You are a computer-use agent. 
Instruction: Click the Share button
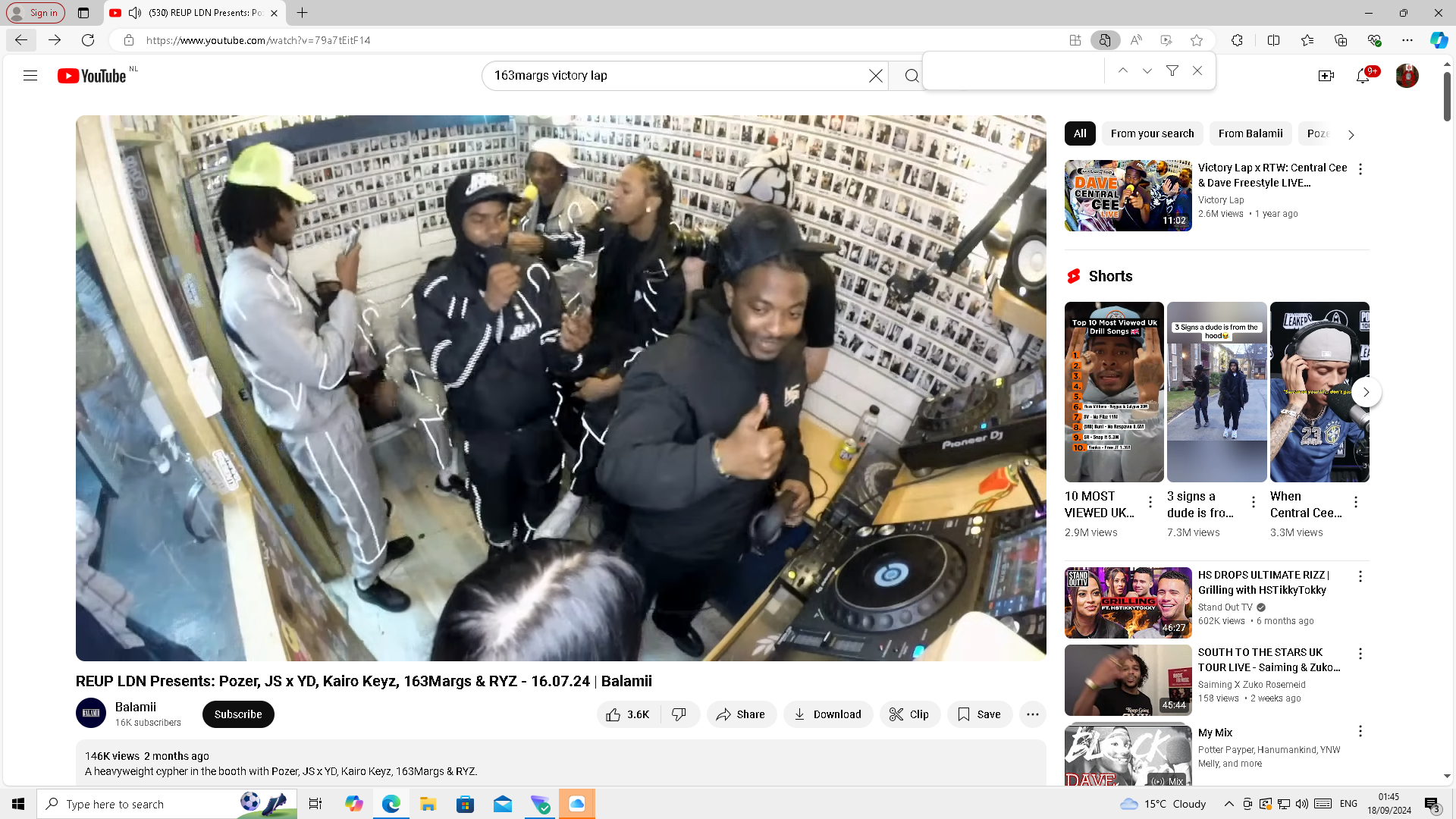[x=741, y=714]
